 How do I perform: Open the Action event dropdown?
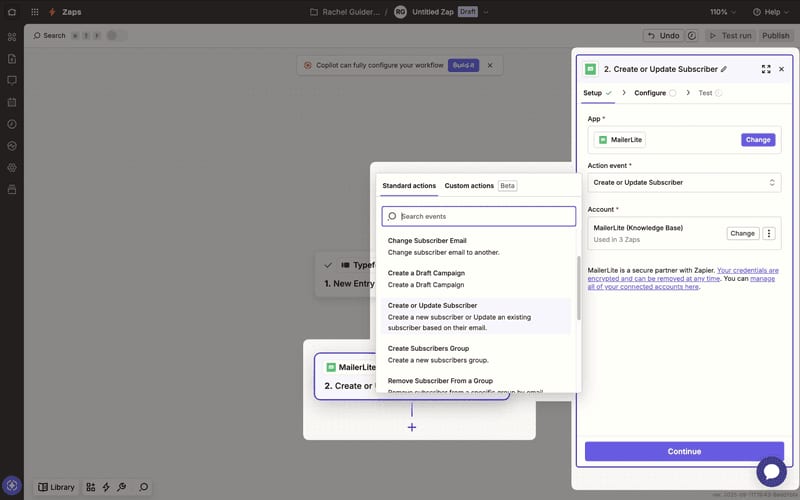point(684,183)
